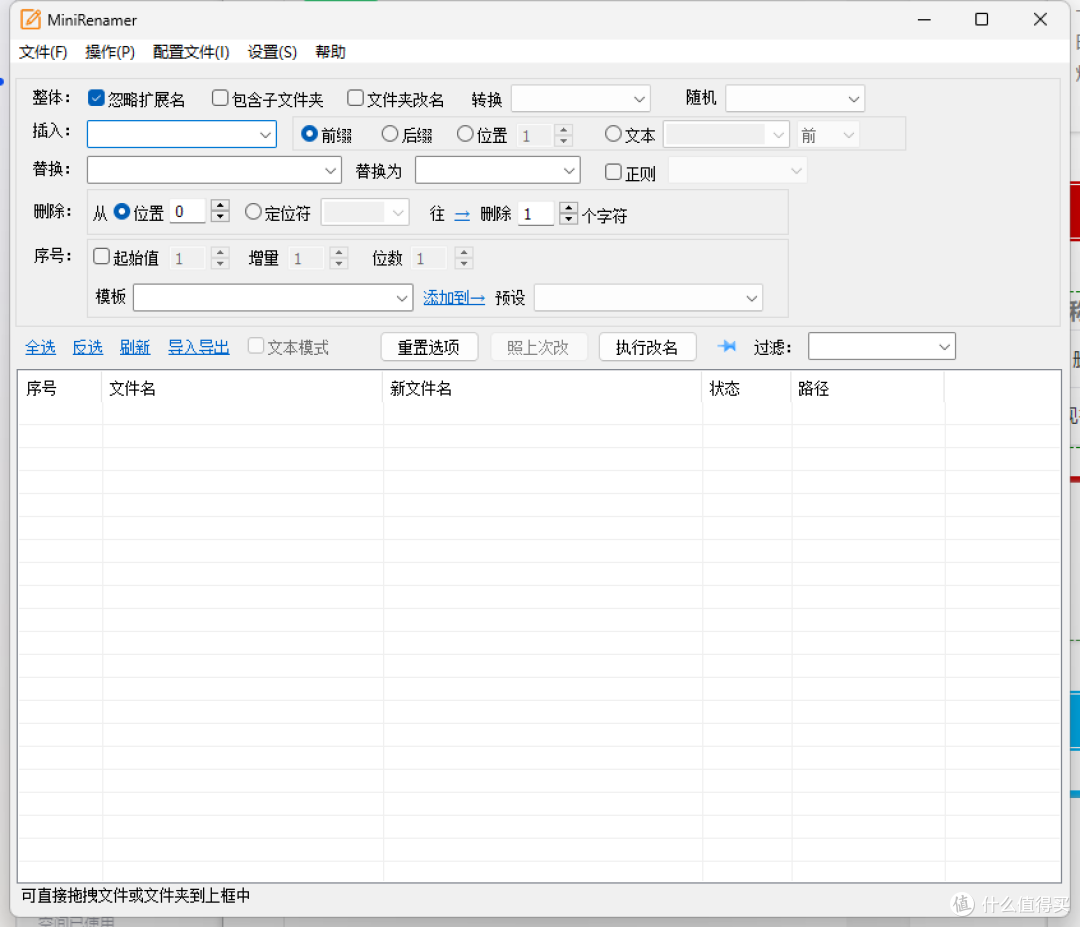Click the 导入导出 link

click(x=199, y=347)
